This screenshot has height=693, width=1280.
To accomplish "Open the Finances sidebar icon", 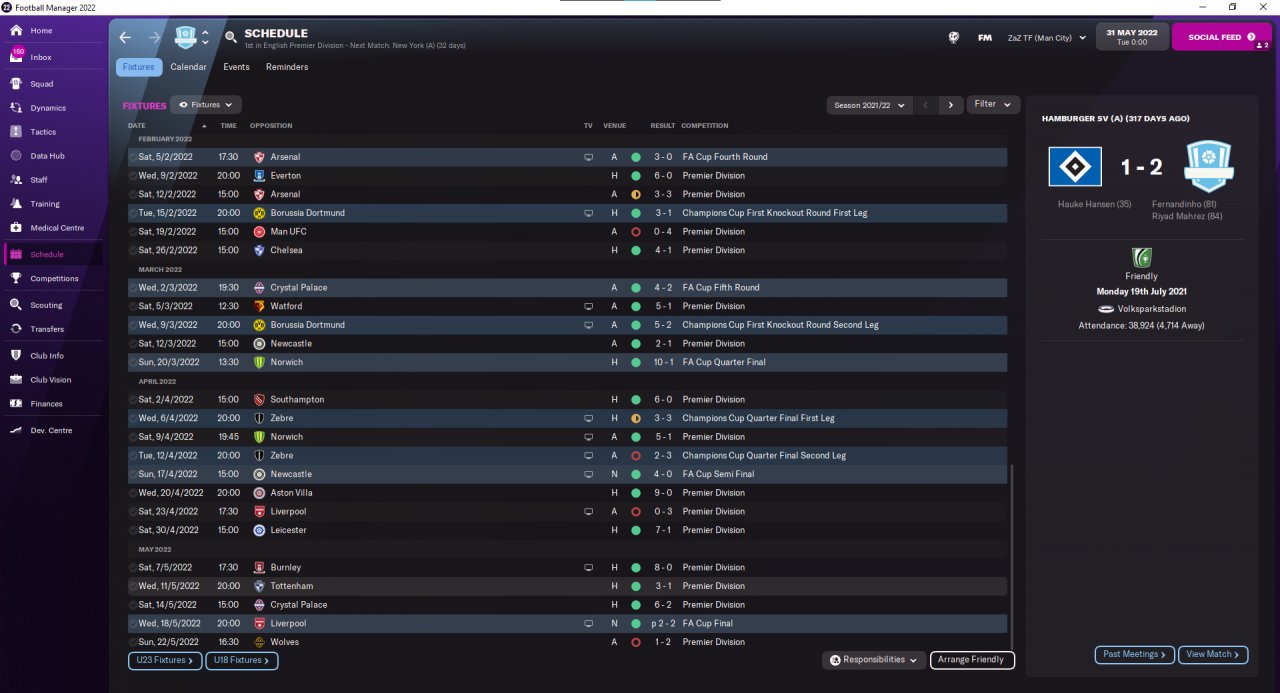I will tap(16, 404).
